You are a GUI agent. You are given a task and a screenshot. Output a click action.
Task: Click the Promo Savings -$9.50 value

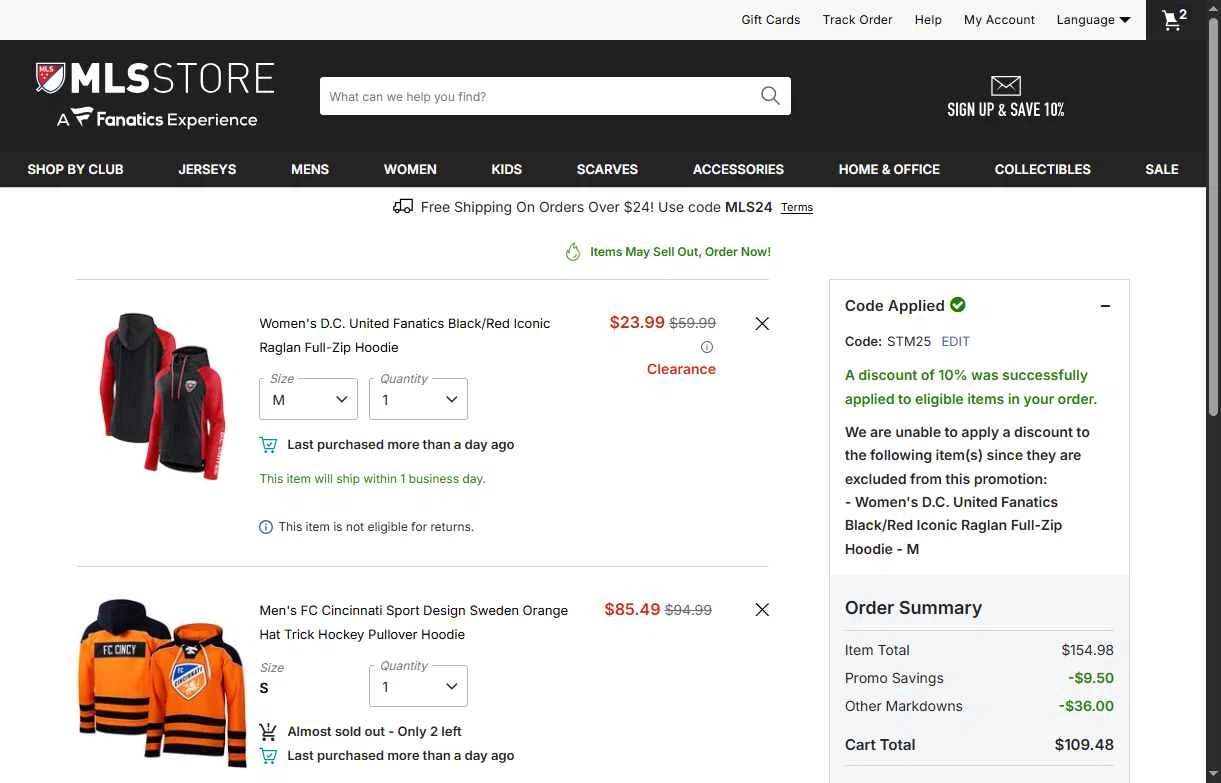pos(1091,678)
